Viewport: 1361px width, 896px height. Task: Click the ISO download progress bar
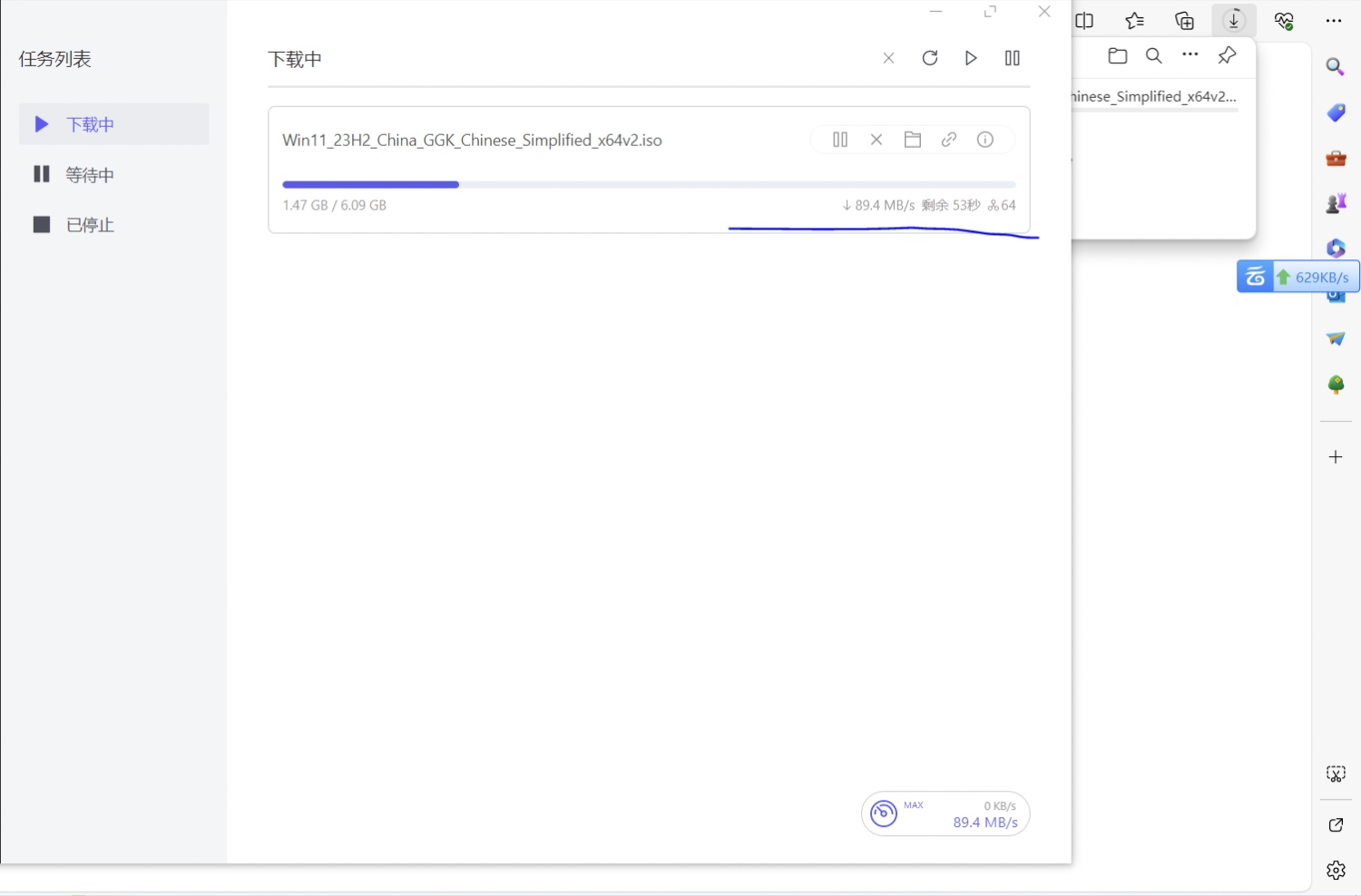pos(648,185)
